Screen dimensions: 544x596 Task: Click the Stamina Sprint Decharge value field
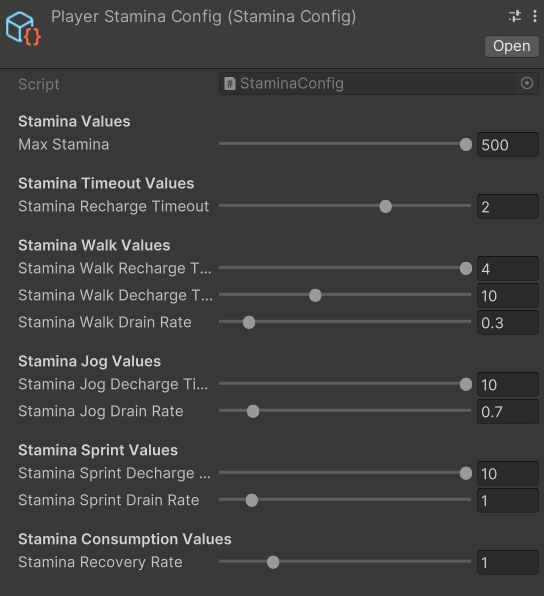pos(508,473)
